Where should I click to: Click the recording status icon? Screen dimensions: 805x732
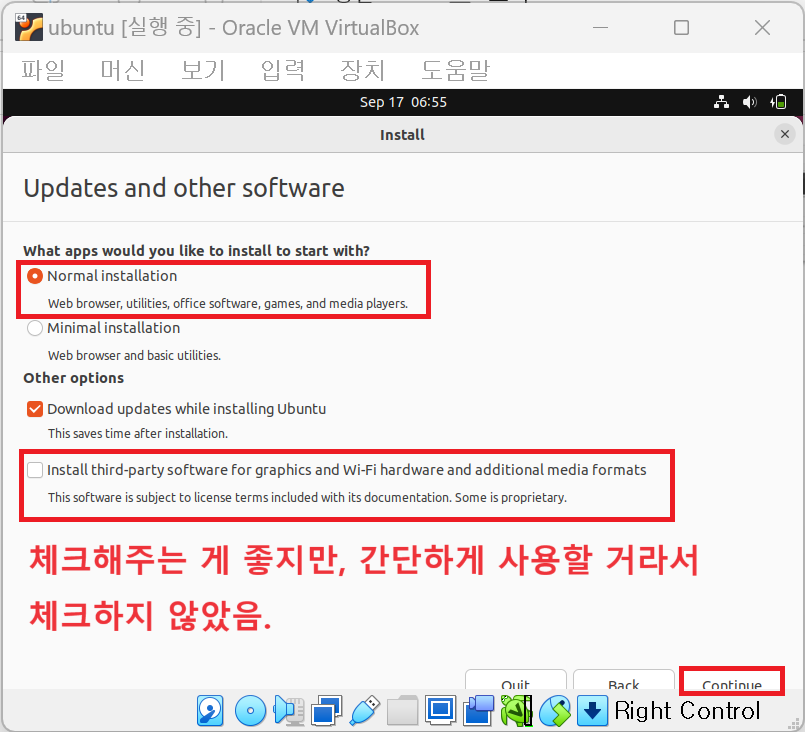click(x=478, y=710)
